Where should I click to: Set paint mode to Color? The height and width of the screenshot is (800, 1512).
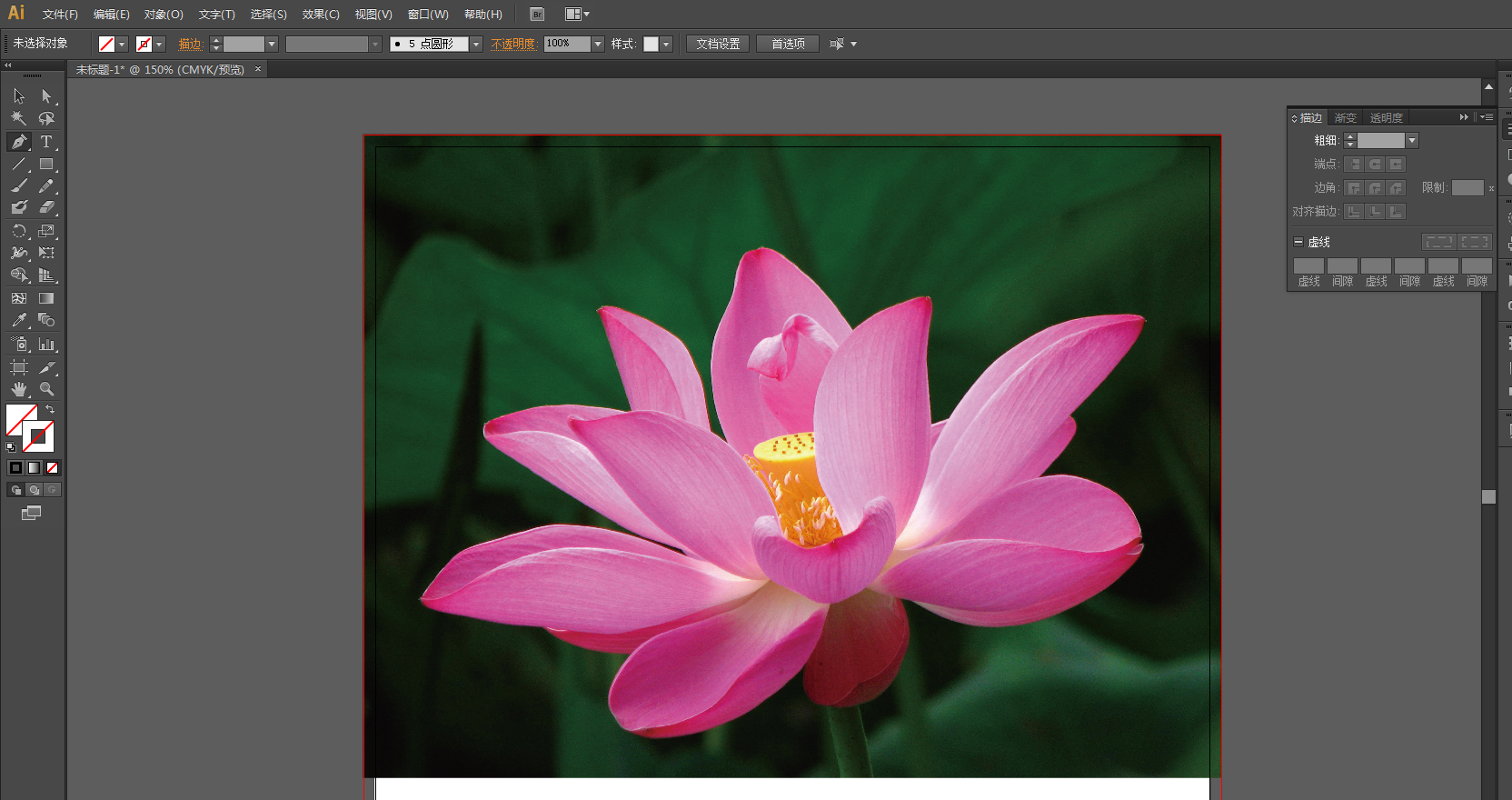click(15, 468)
